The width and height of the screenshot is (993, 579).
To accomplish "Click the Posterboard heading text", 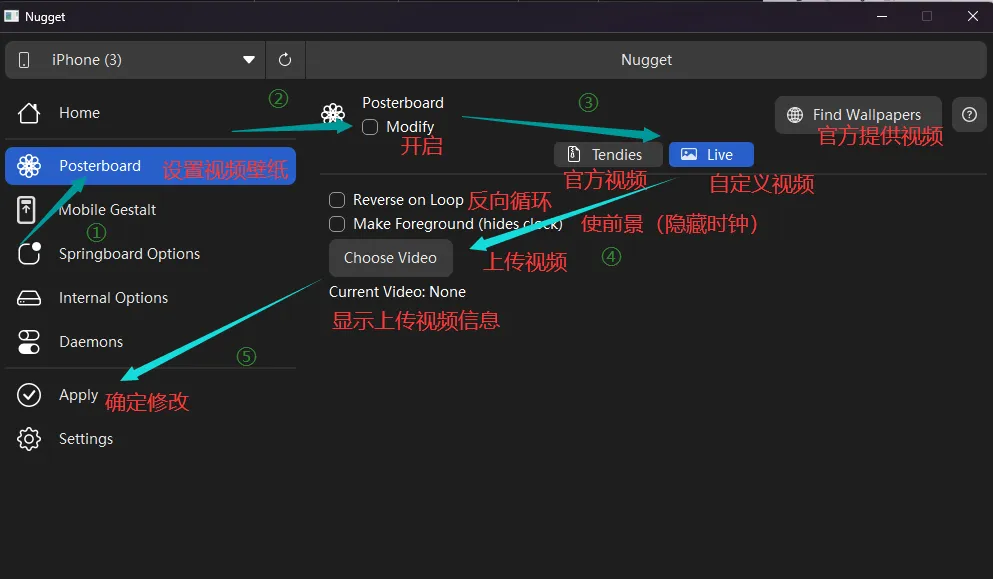I will pyautogui.click(x=403, y=103).
